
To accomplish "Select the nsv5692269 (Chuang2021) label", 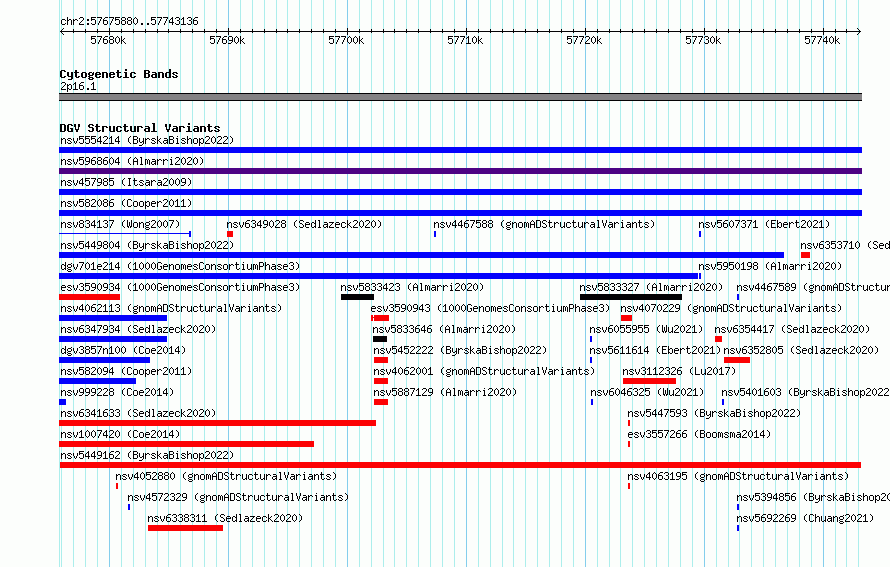I will pos(805,518).
